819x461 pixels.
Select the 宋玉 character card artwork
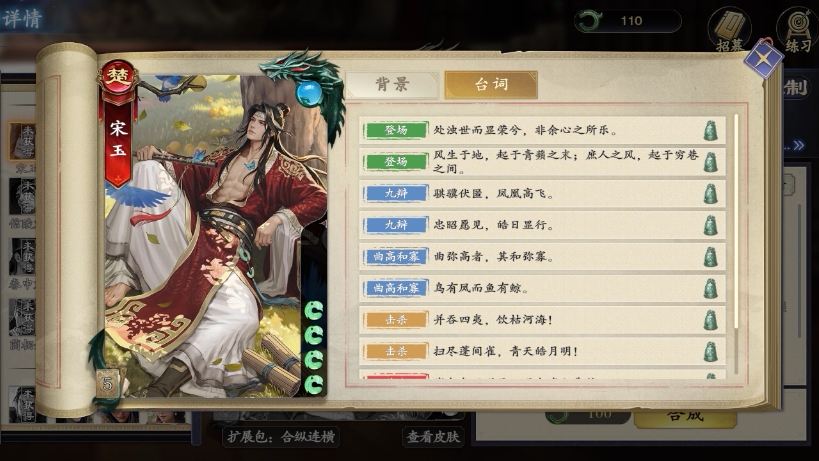point(216,232)
